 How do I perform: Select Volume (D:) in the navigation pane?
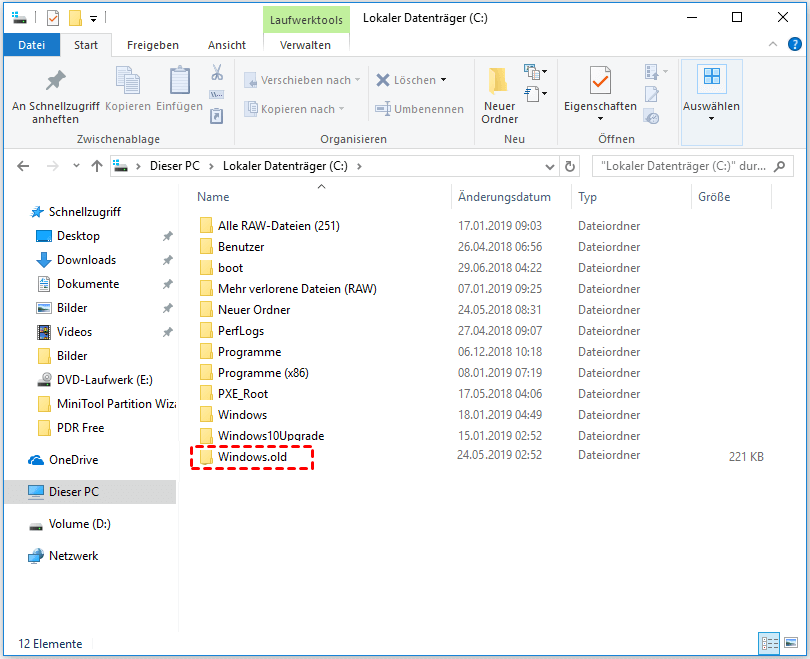click(80, 524)
